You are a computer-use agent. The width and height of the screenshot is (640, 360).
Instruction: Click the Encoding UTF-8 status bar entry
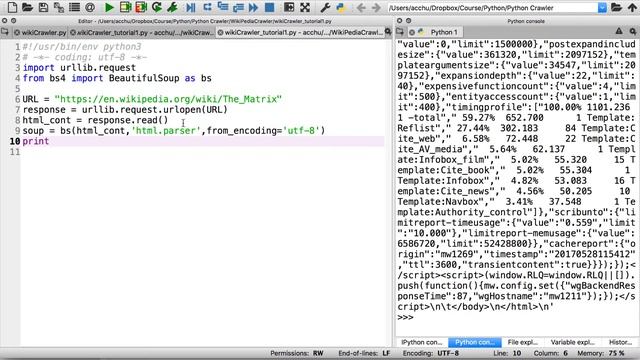pyautogui.click(x=431, y=353)
